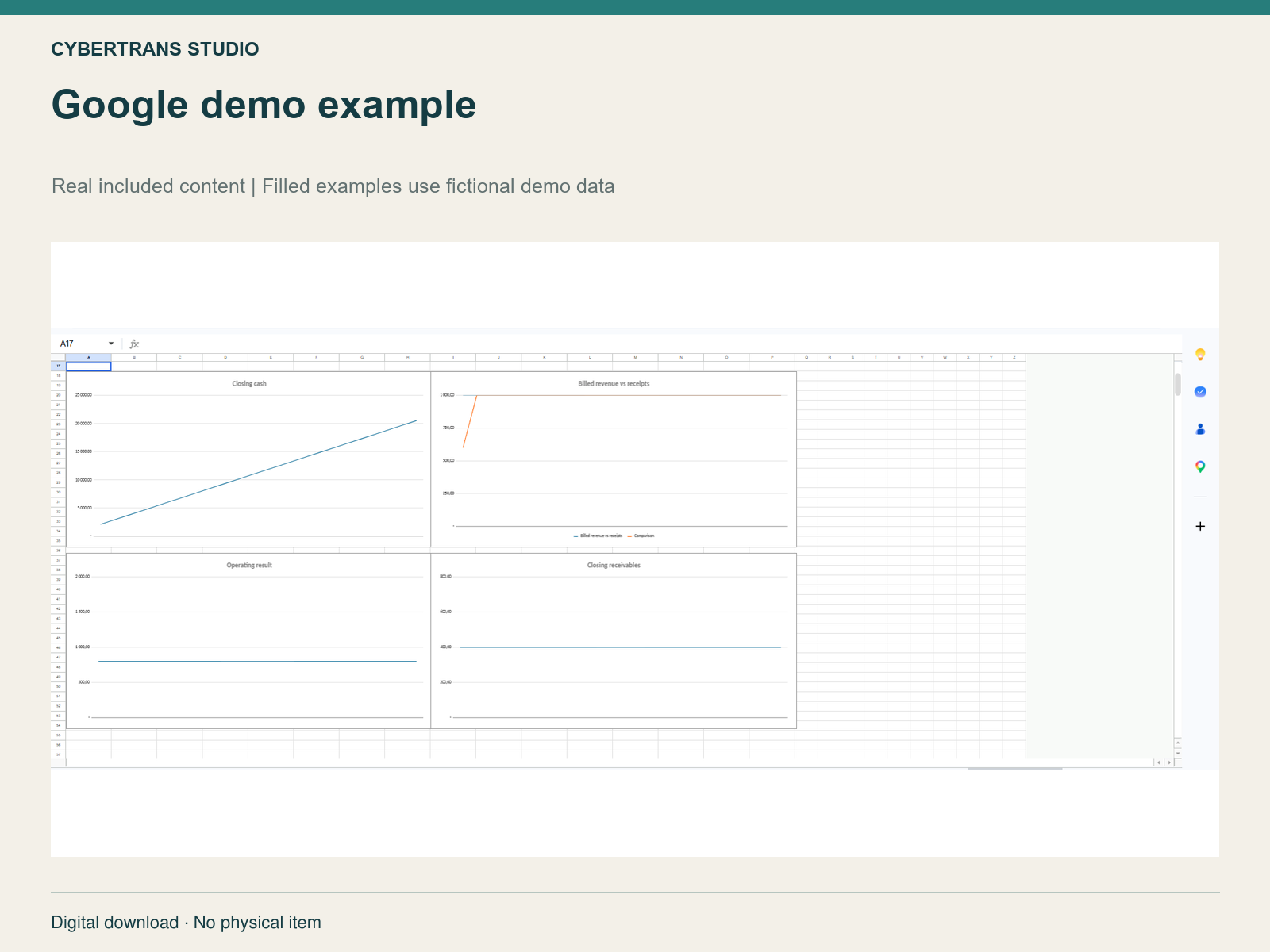Open Google Tasks from the side panel
The height and width of the screenshot is (952, 1270).
[x=1200, y=392]
